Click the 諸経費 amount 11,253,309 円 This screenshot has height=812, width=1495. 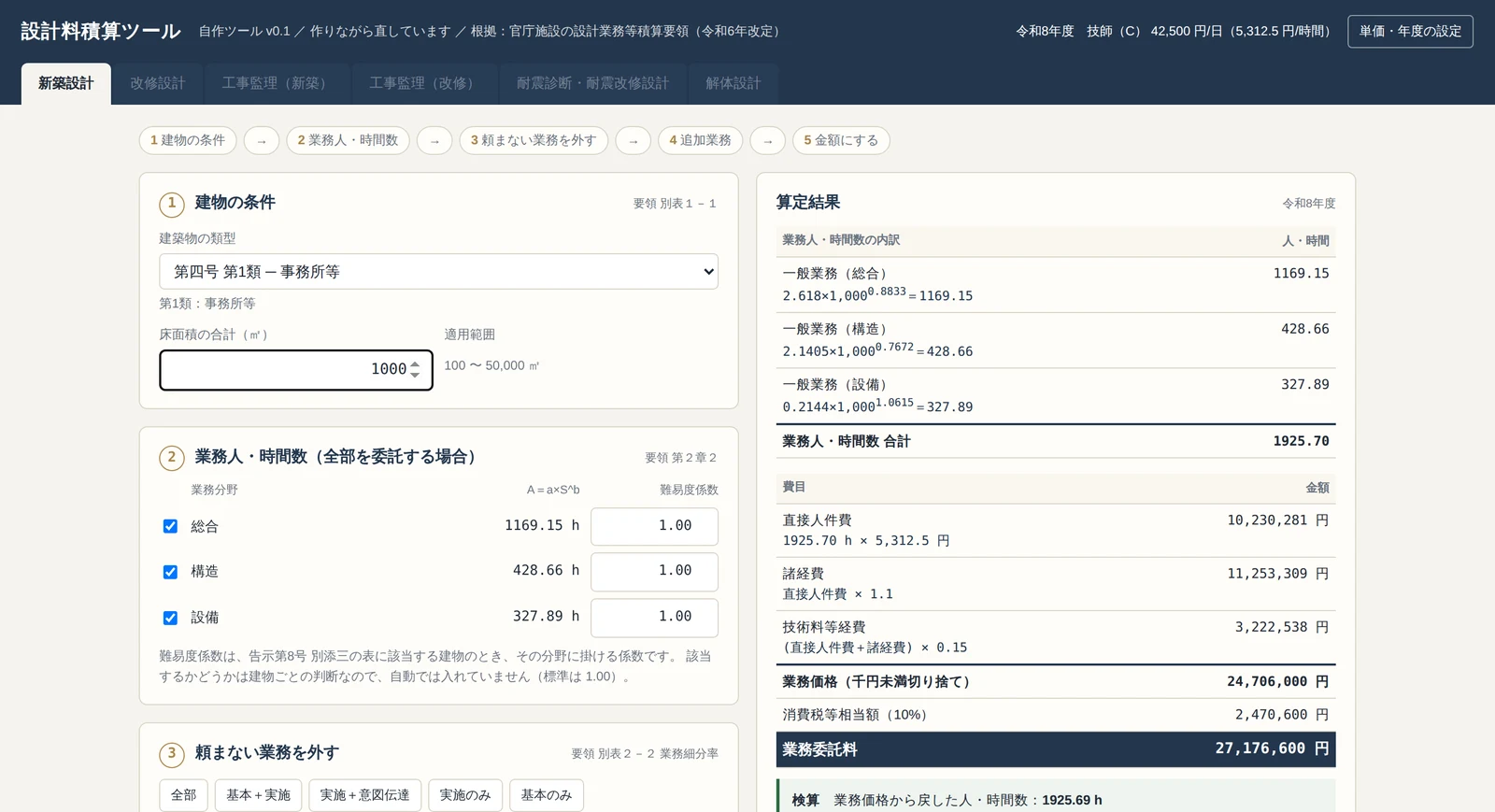coord(1277,573)
